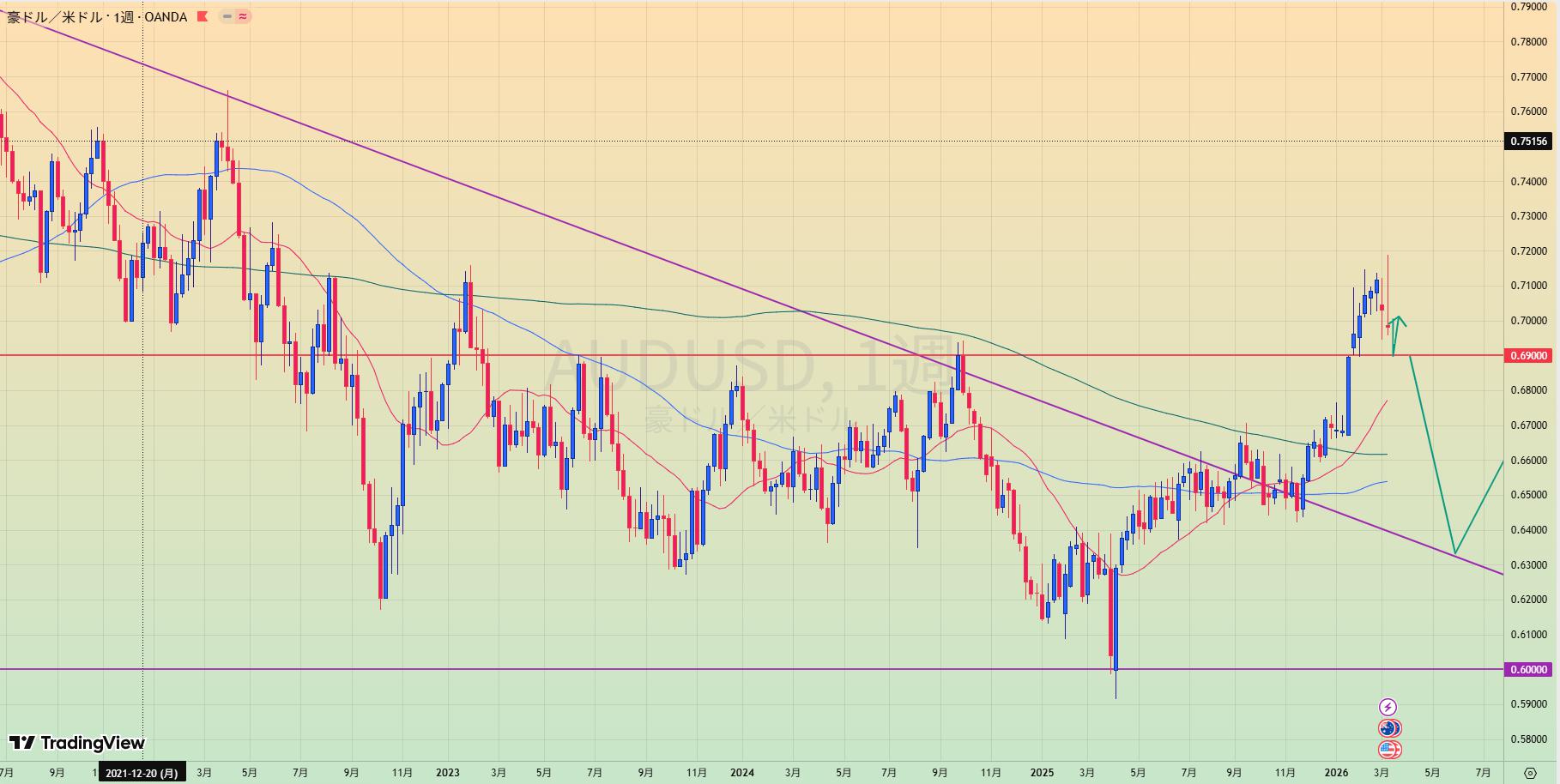Click the 2021-12-20 date label on time axis
Viewport: 1560px width, 784px height.
pos(141,773)
